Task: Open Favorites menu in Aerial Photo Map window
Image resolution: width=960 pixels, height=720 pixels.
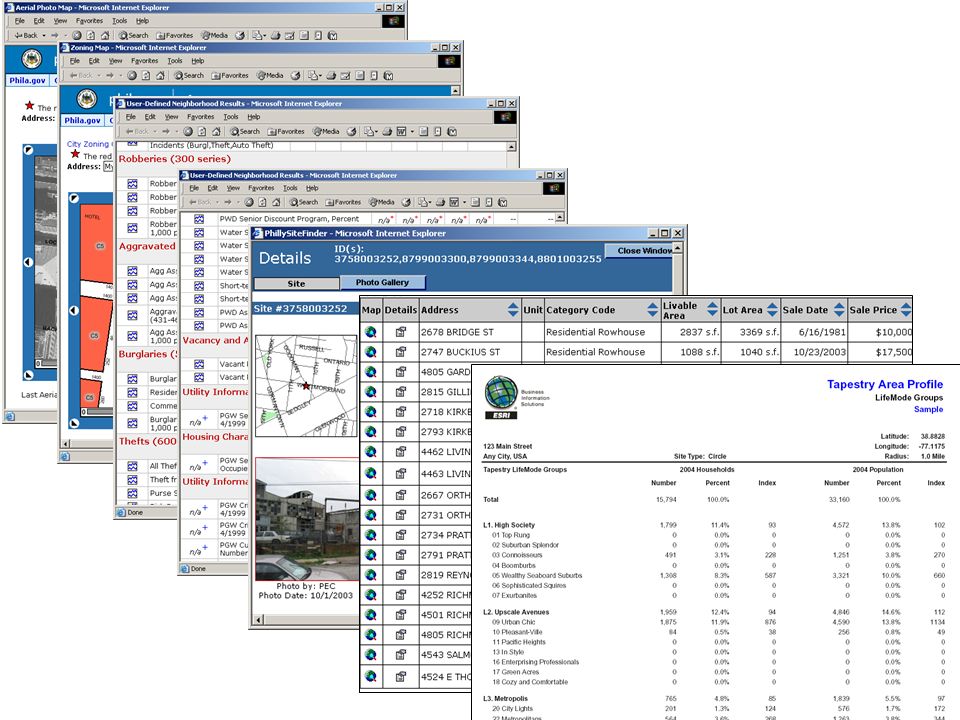Action: (x=89, y=21)
